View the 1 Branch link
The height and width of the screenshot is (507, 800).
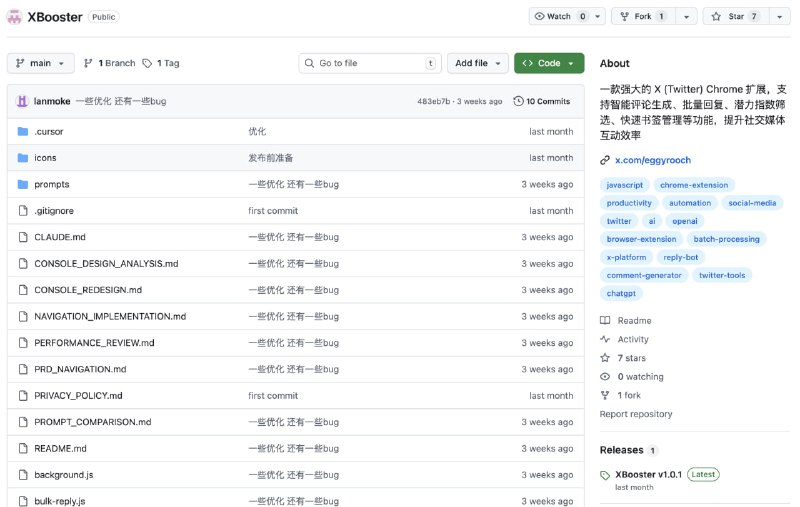coord(110,63)
